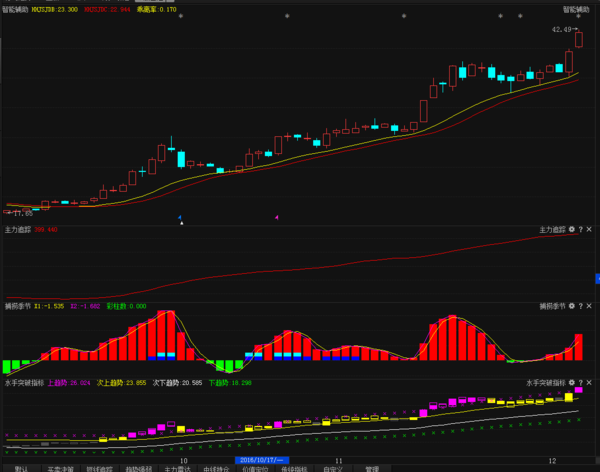
Task: Select the 买卖决策 tab
Action: 60,469
